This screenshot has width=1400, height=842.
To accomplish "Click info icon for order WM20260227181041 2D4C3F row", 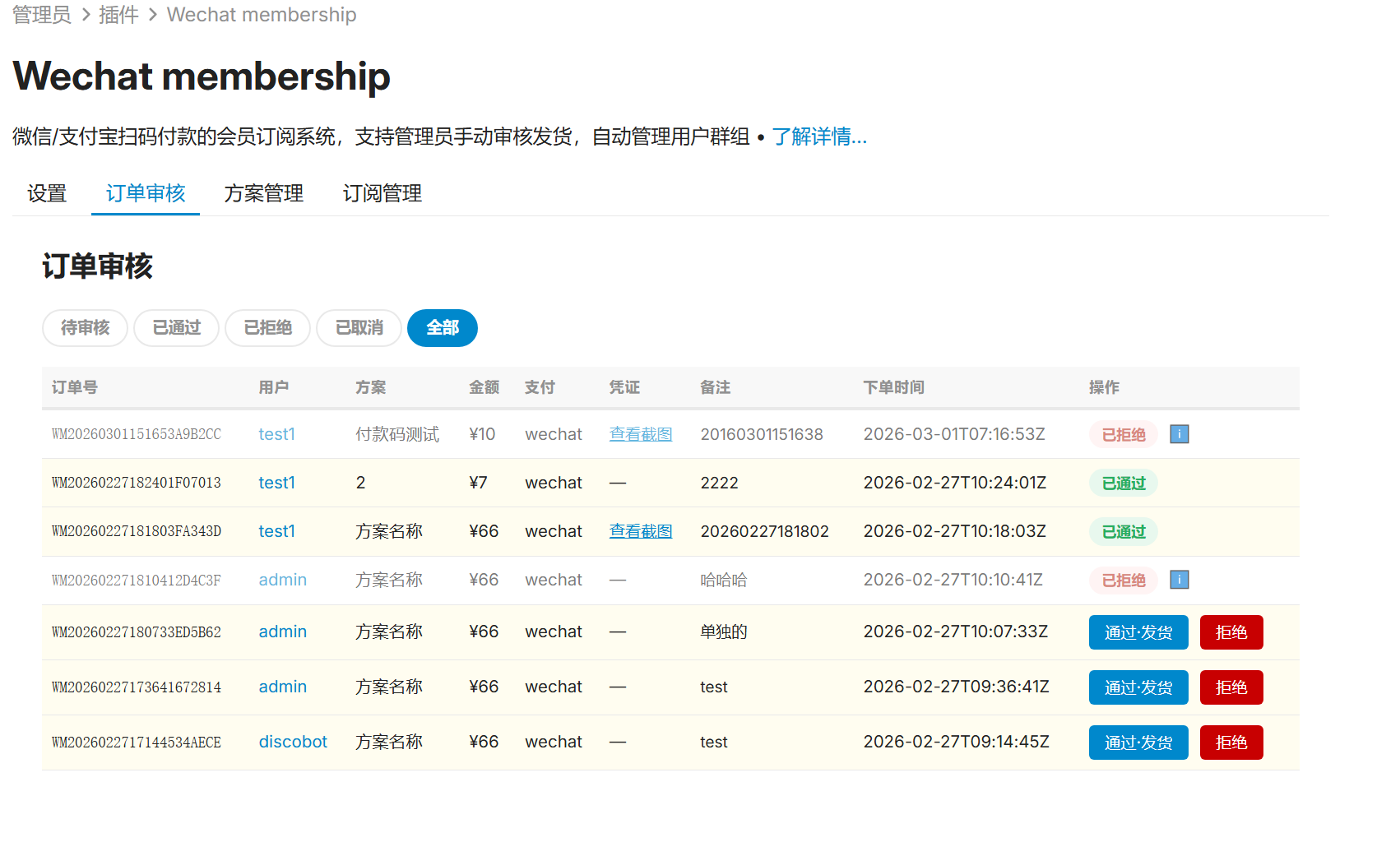I will pos(1179,580).
